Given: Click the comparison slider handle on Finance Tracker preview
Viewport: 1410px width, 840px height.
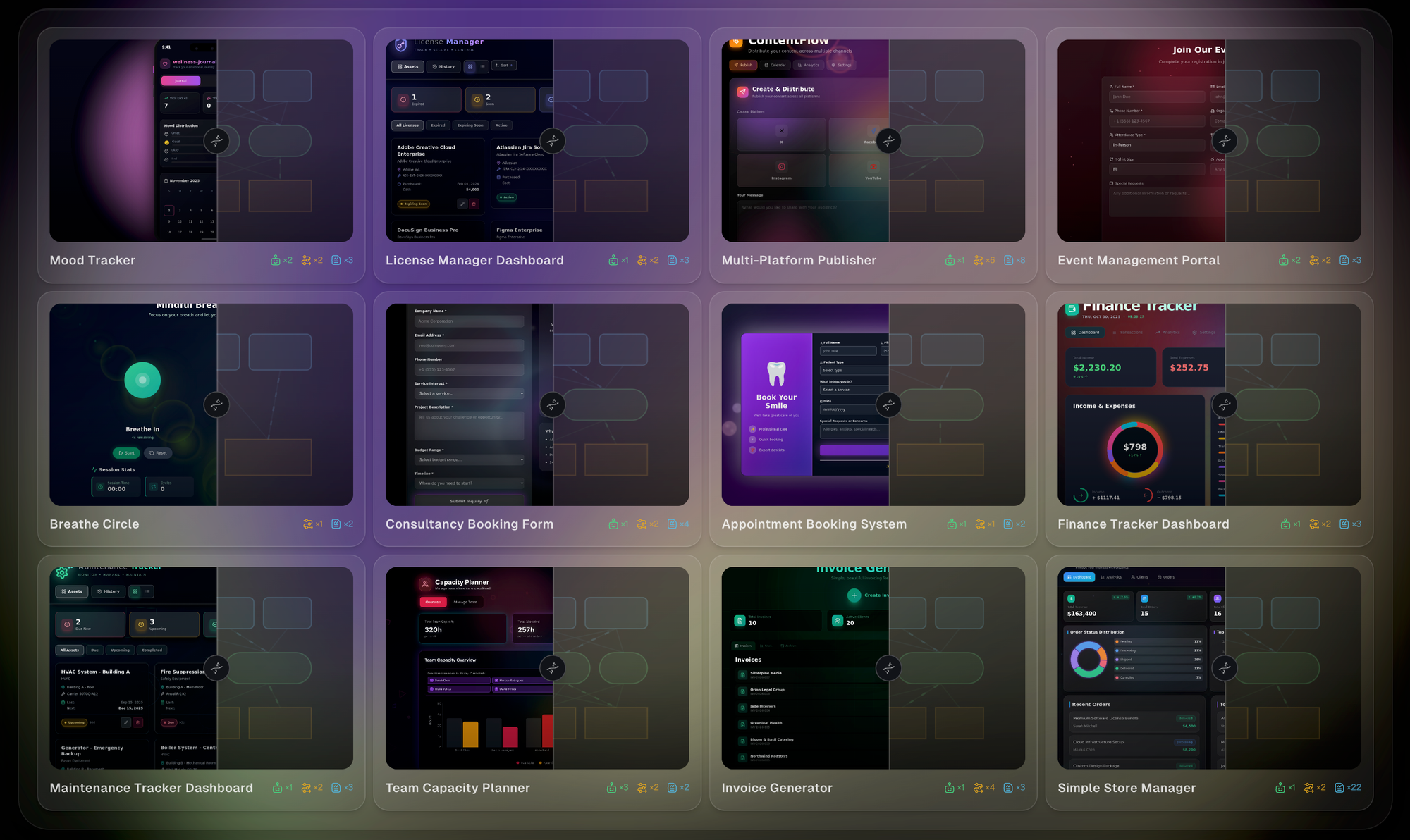Looking at the screenshot, I should click(1225, 404).
